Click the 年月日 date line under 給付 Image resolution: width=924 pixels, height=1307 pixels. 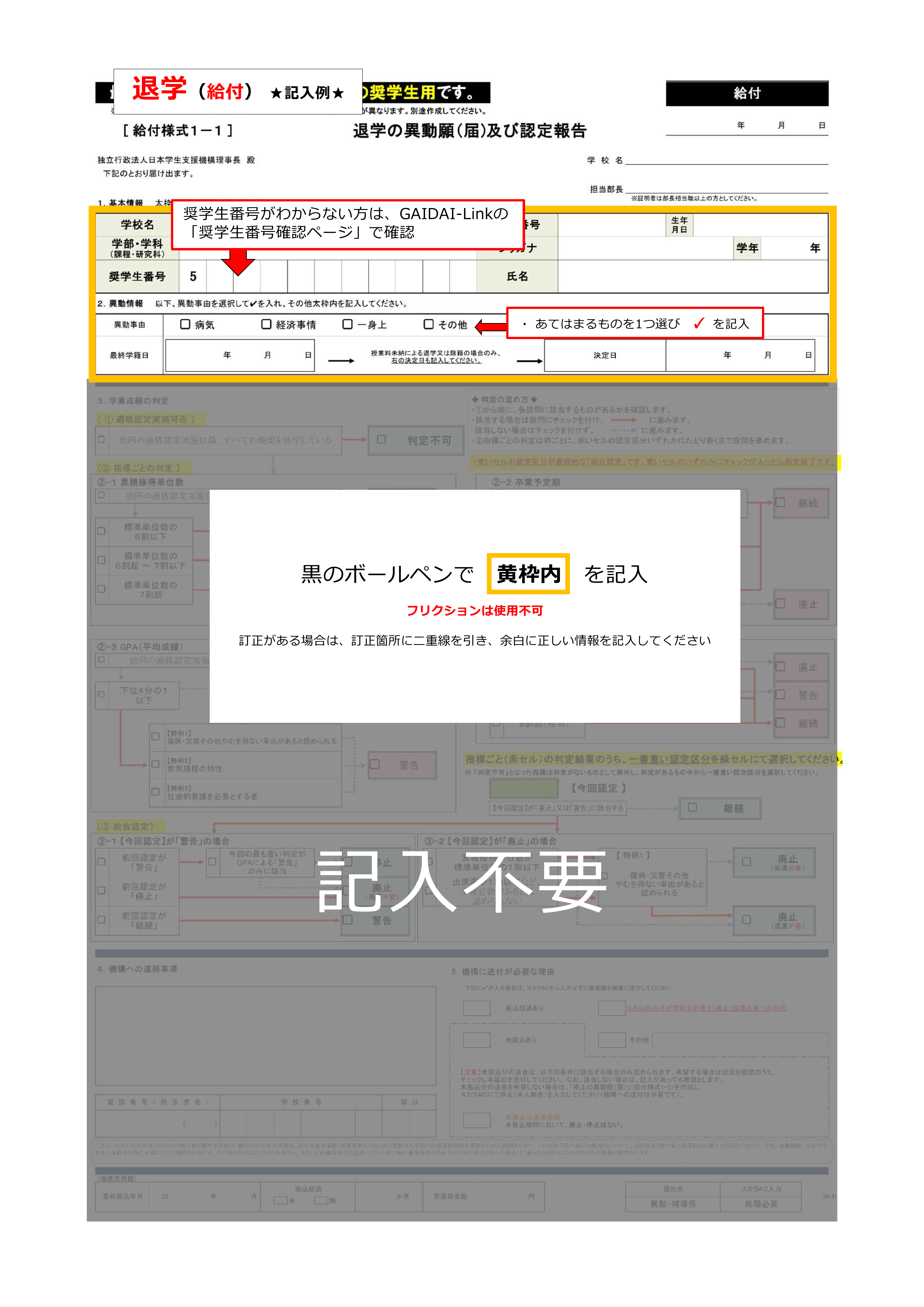coord(747,126)
